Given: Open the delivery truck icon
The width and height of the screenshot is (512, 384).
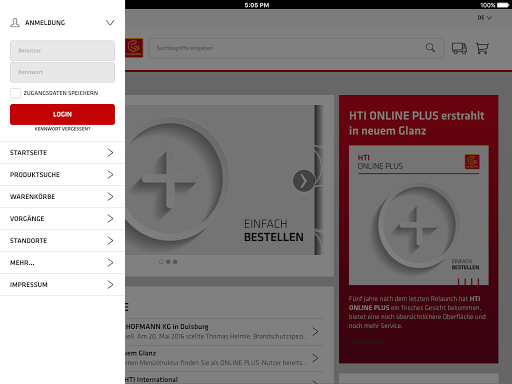Looking at the screenshot, I should click(x=459, y=48).
